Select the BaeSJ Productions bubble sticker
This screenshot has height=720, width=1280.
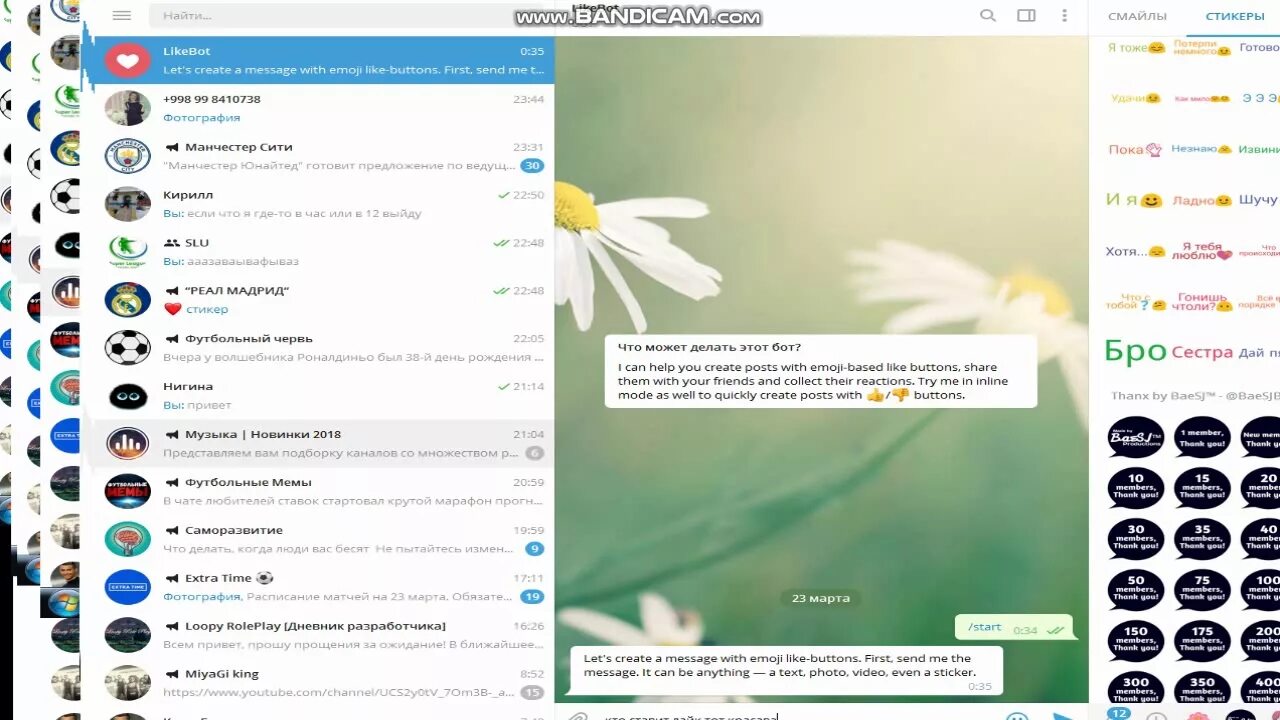1136,438
